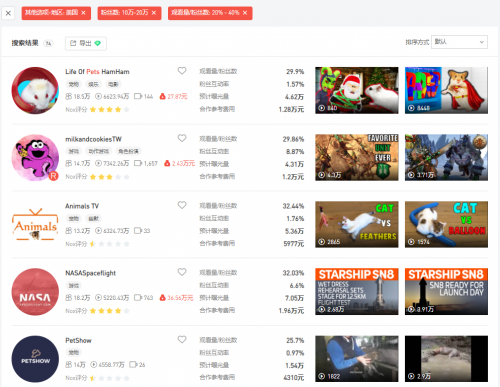
Task: Open the FAVORITE UNIT EVER video thumbnail
Action: tap(357, 158)
